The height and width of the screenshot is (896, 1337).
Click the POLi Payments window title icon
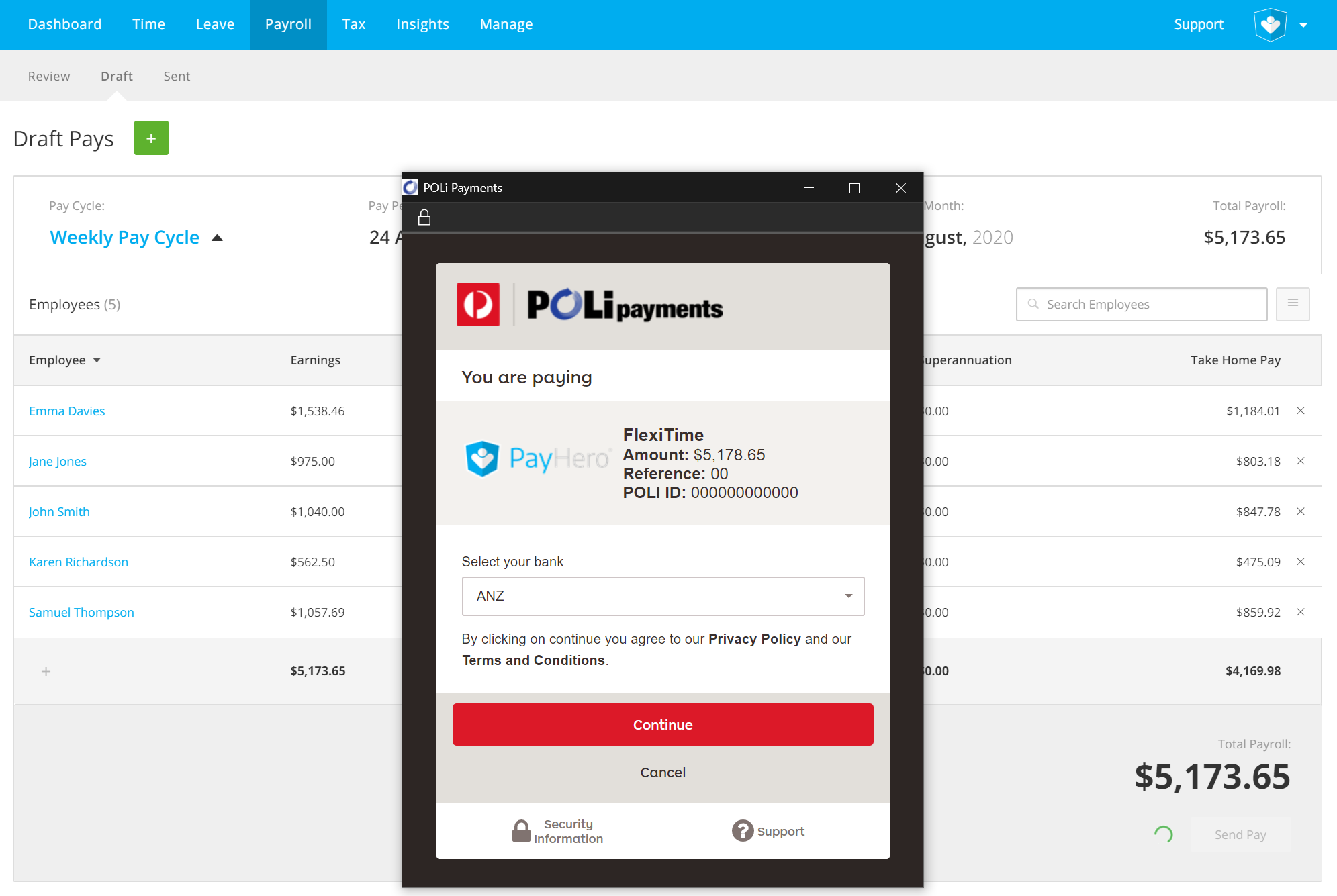411,187
